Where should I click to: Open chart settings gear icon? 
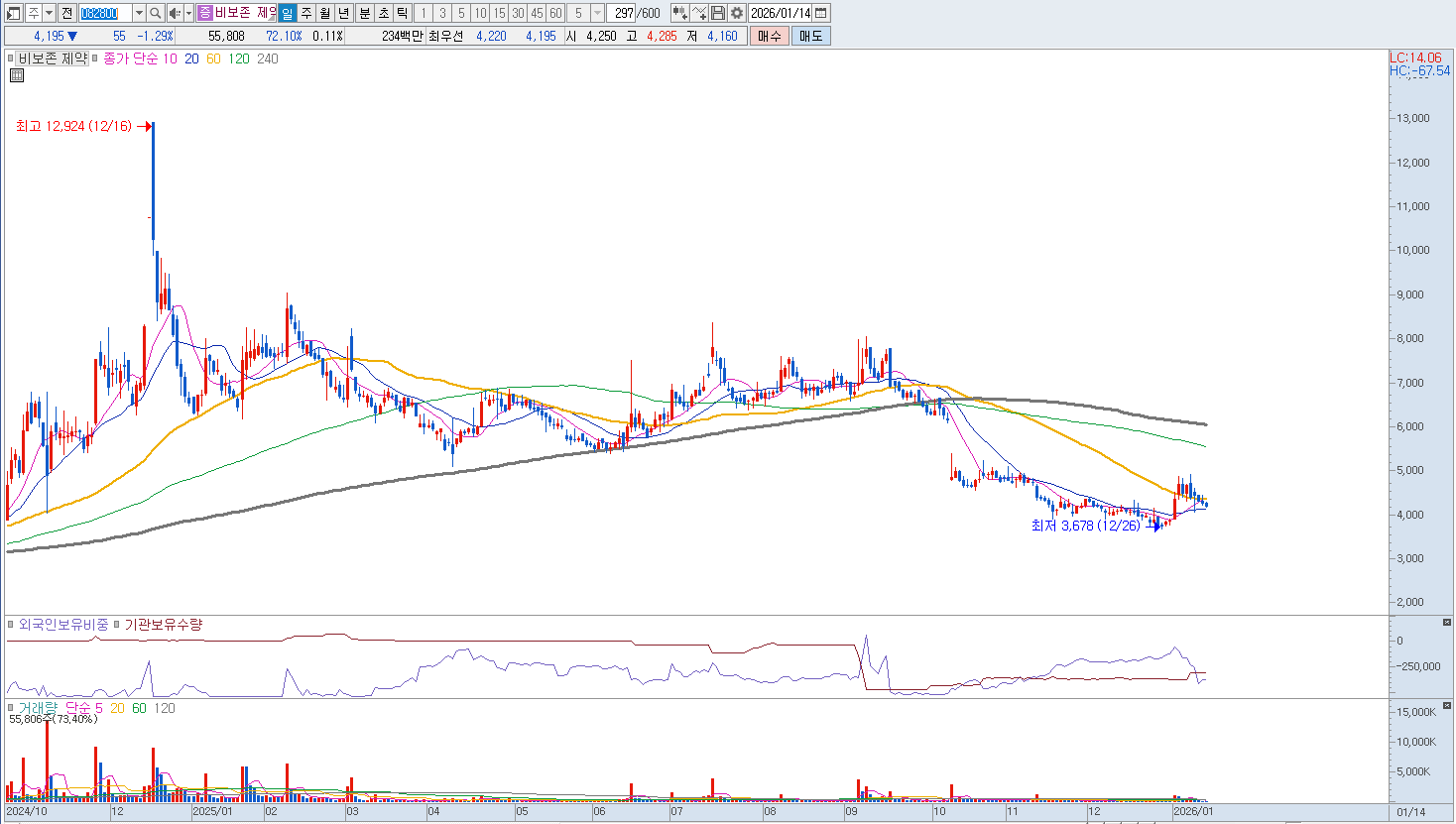click(737, 13)
